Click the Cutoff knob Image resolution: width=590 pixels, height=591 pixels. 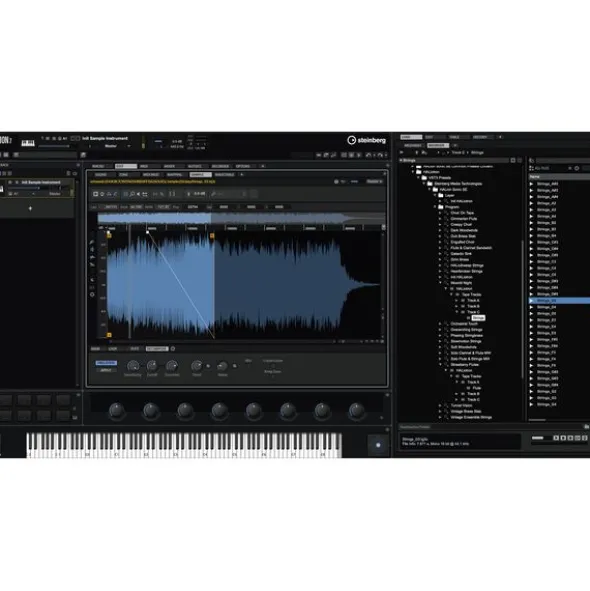pos(152,366)
